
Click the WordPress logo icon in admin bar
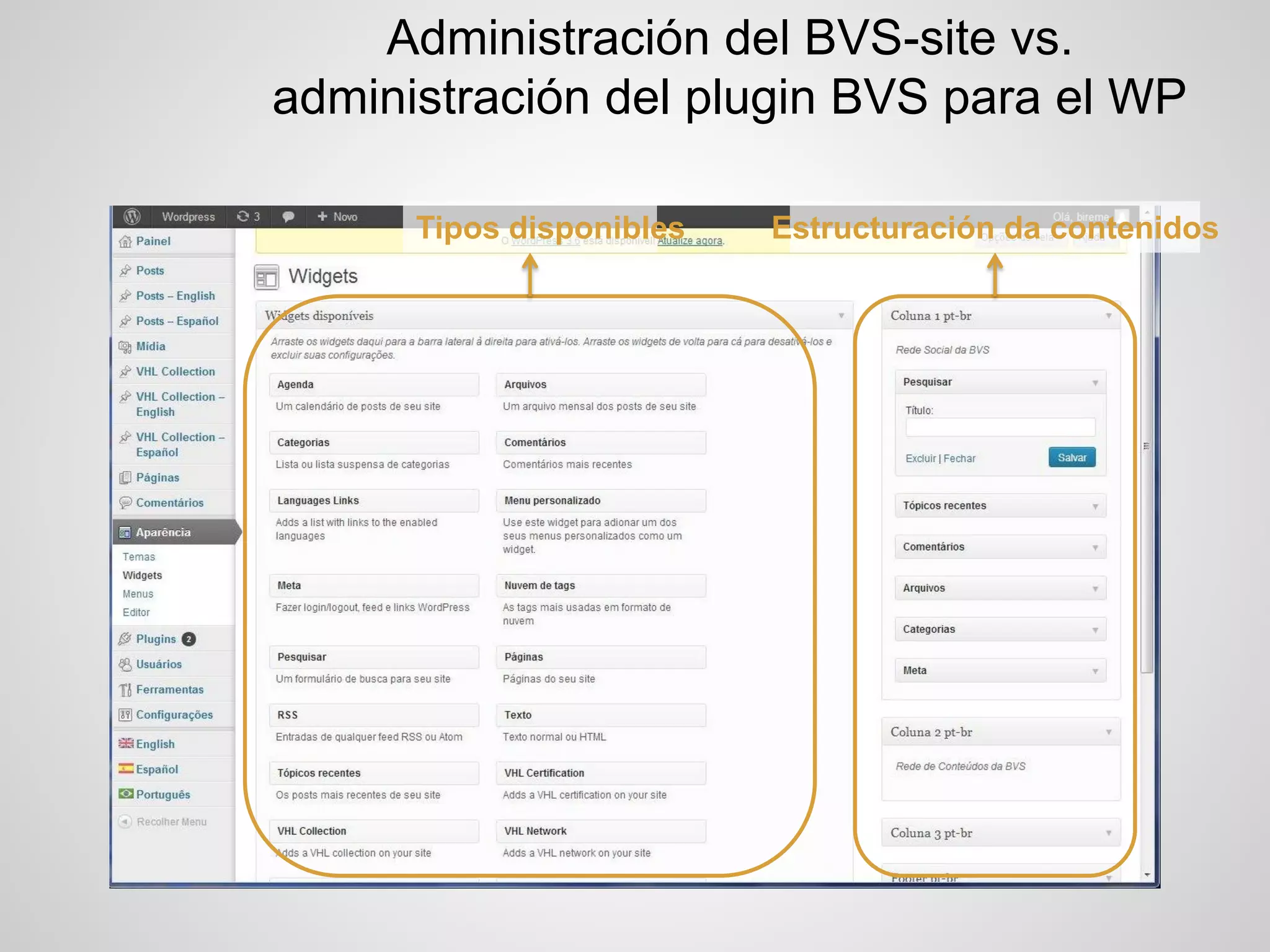[132, 216]
